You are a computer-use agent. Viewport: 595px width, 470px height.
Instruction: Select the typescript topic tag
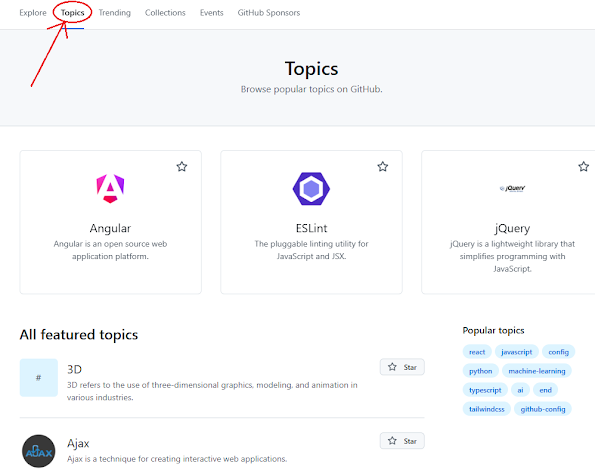485,390
